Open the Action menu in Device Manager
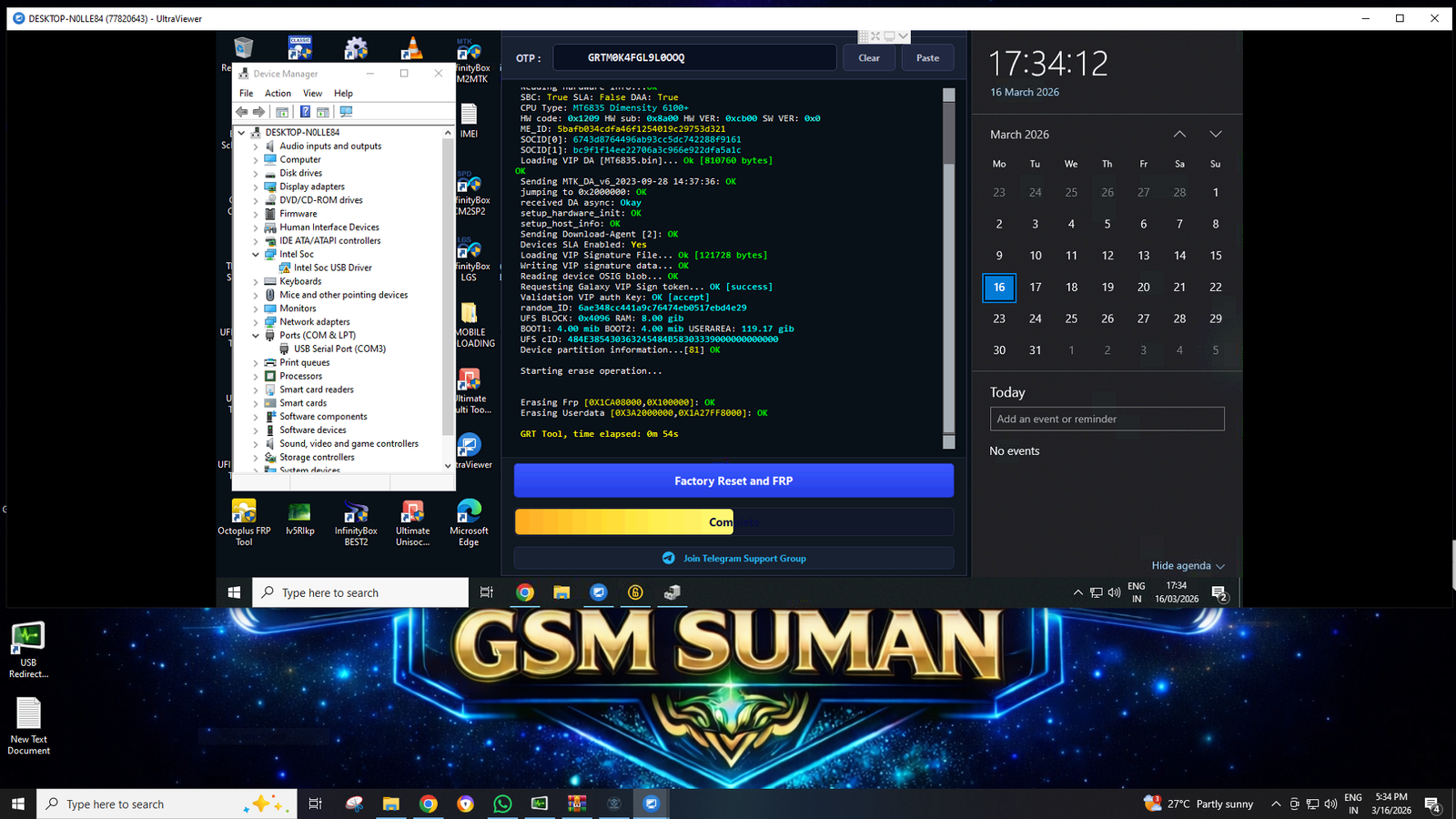This screenshot has width=1456, height=819. [278, 93]
